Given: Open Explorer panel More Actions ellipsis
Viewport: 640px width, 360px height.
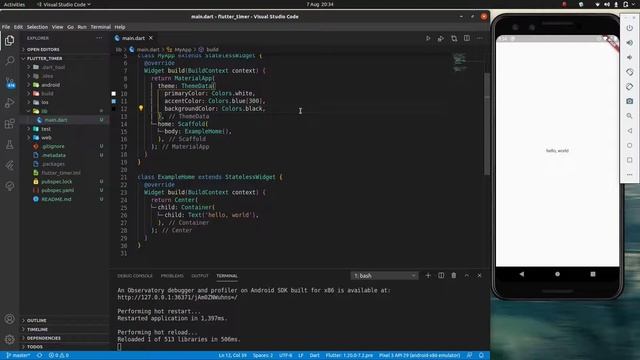Looking at the screenshot, I should (x=99, y=38).
